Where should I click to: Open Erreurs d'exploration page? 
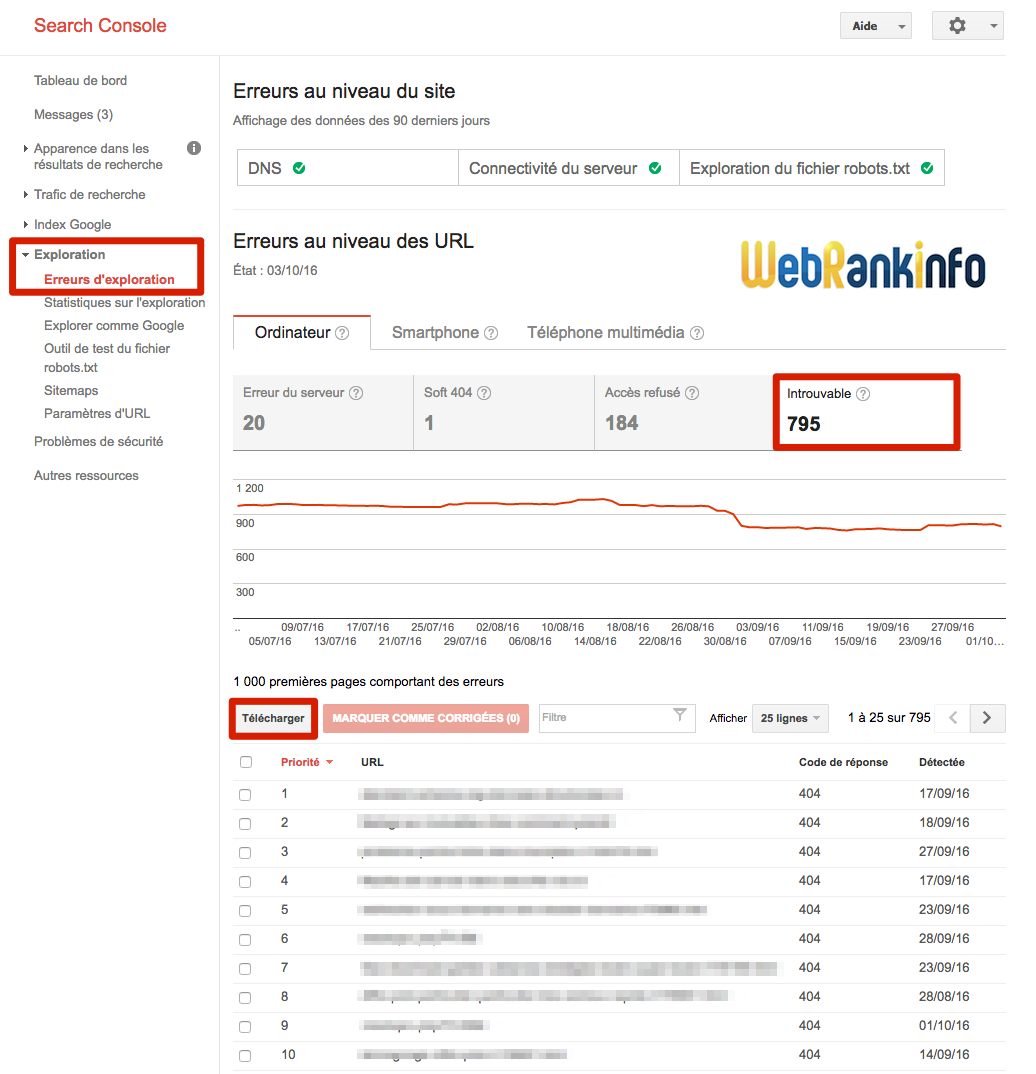[x=110, y=279]
